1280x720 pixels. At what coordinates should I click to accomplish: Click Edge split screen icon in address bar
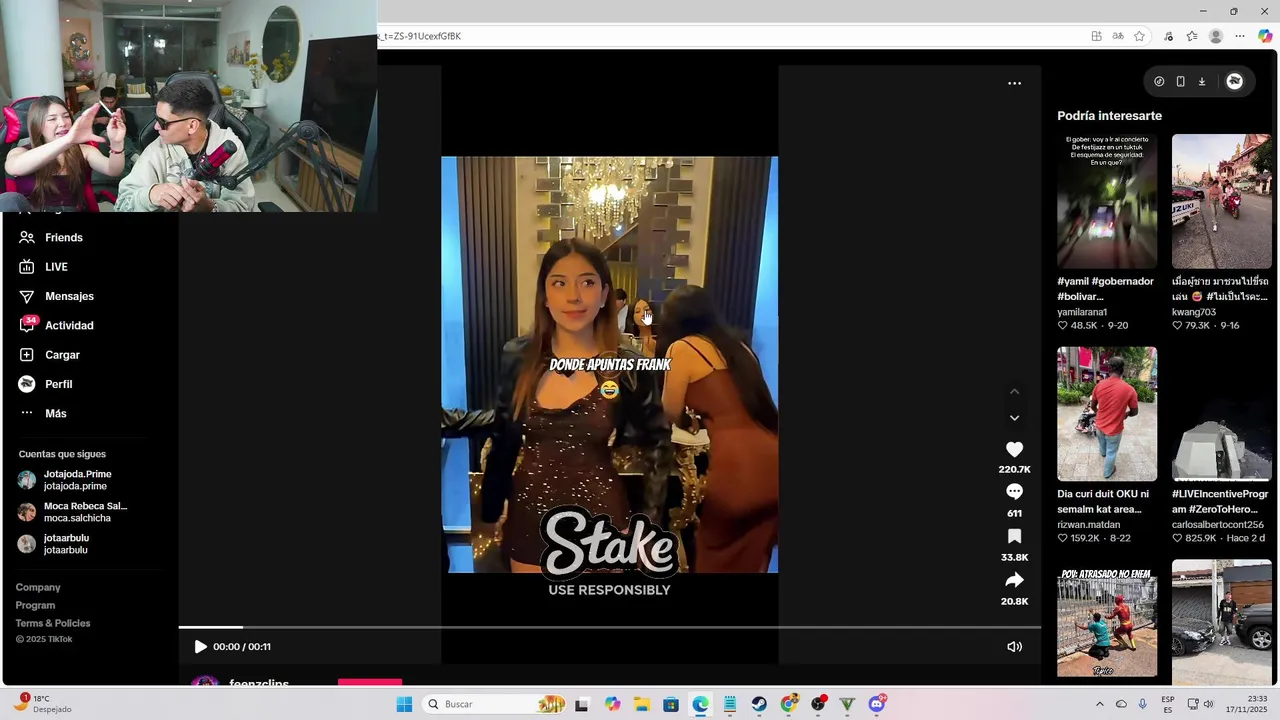1097,36
